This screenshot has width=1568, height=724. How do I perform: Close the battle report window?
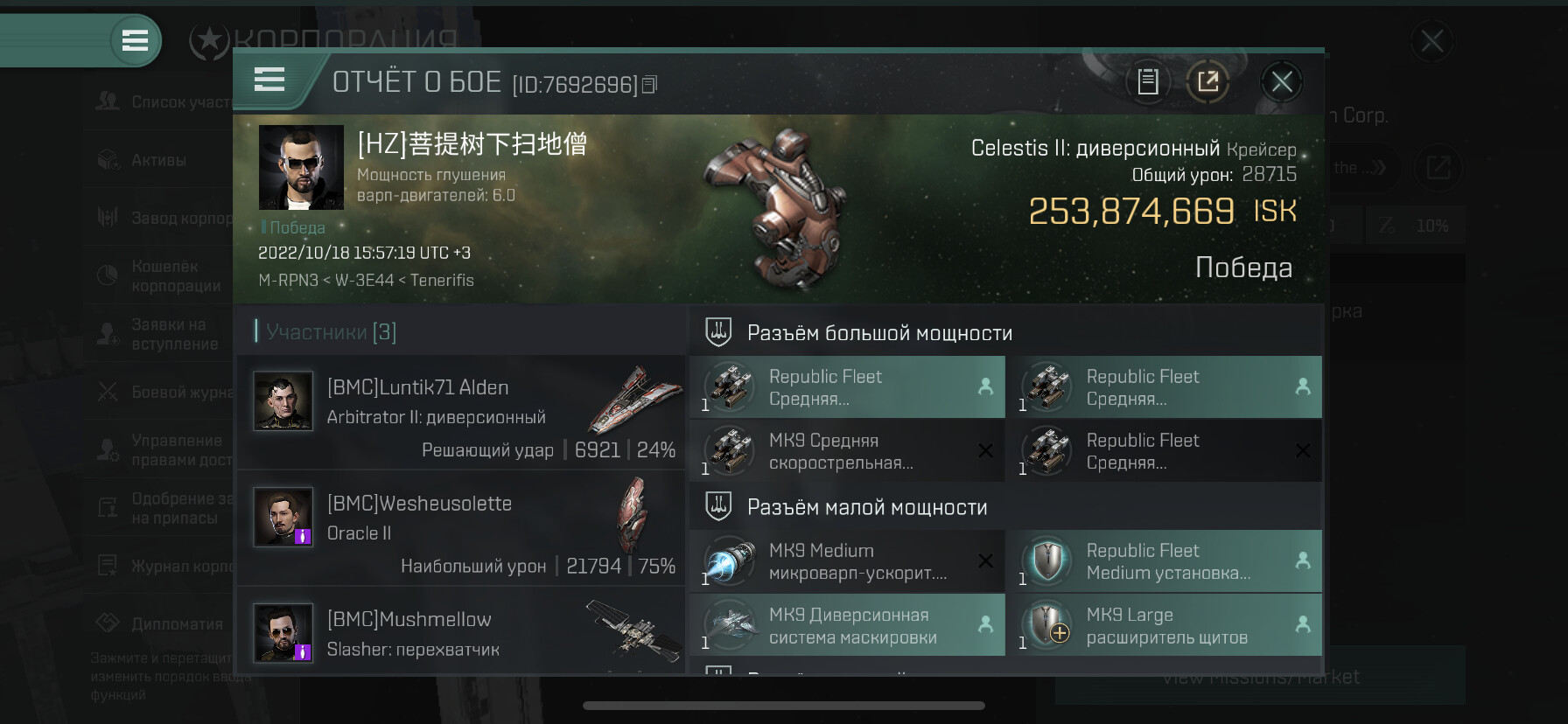click(x=1282, y=82)
